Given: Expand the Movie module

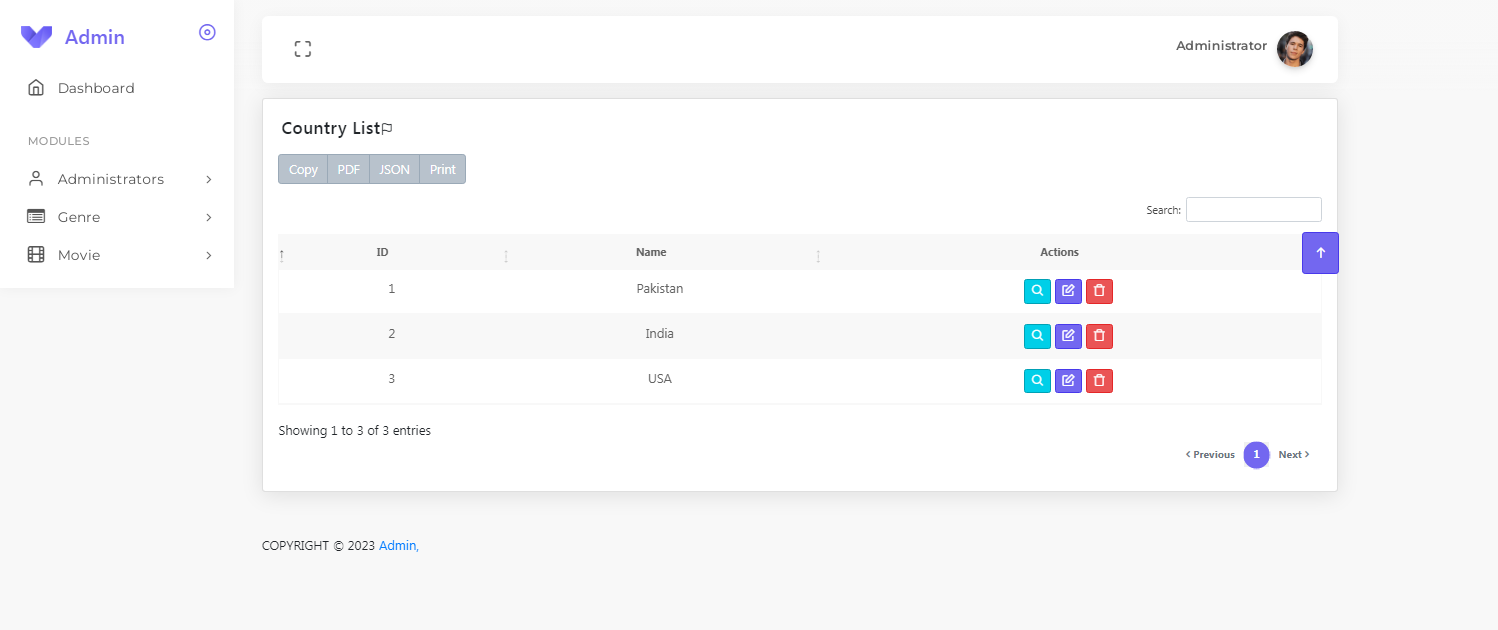Looking at the screenshot, I should (77, 255).
